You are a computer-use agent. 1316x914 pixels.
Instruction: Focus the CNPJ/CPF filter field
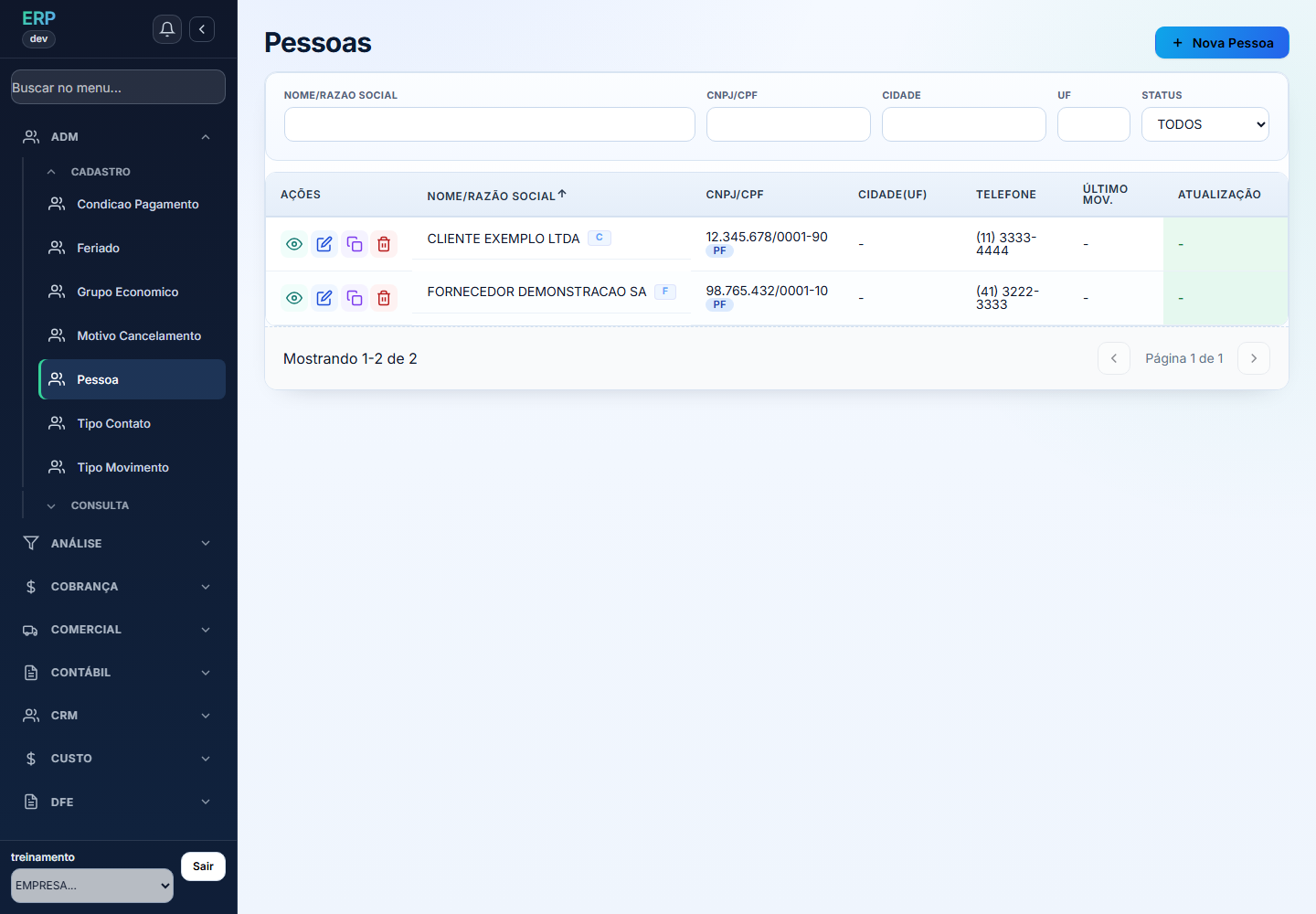789,124
